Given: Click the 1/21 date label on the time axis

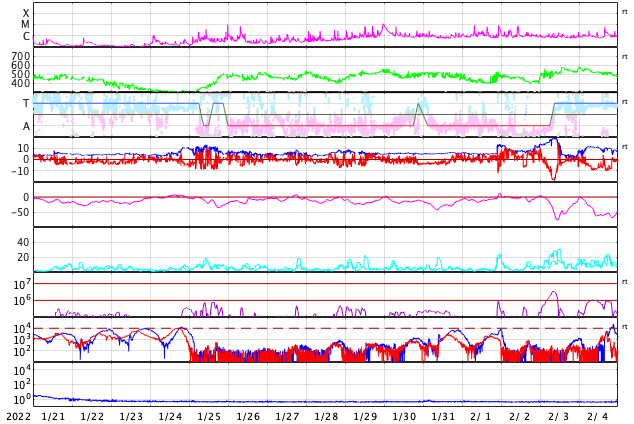Looking at the screenshot, I should click(53, 416).
